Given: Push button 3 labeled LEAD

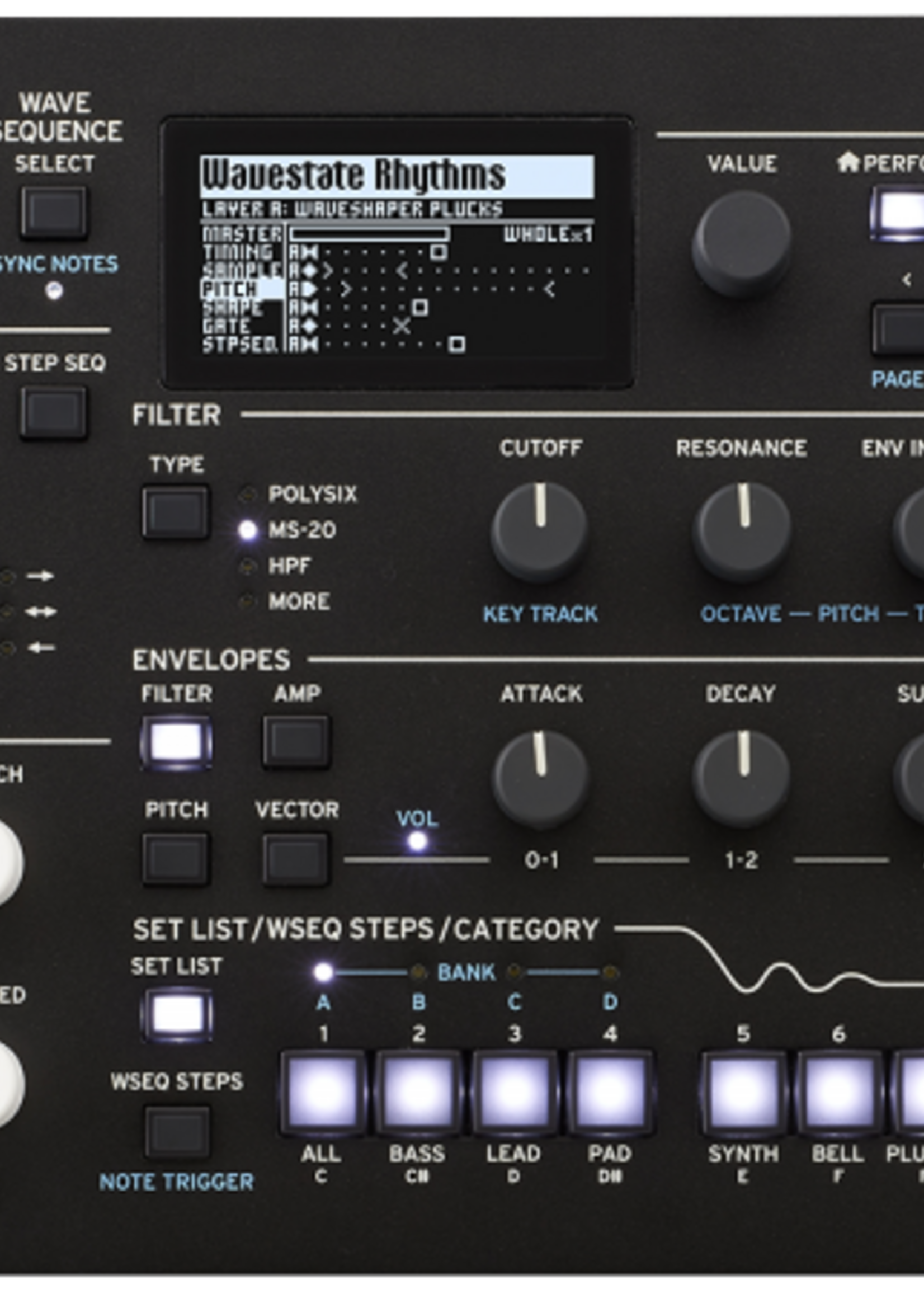Looking at the screenshot, I should [x=515, y=1093].
